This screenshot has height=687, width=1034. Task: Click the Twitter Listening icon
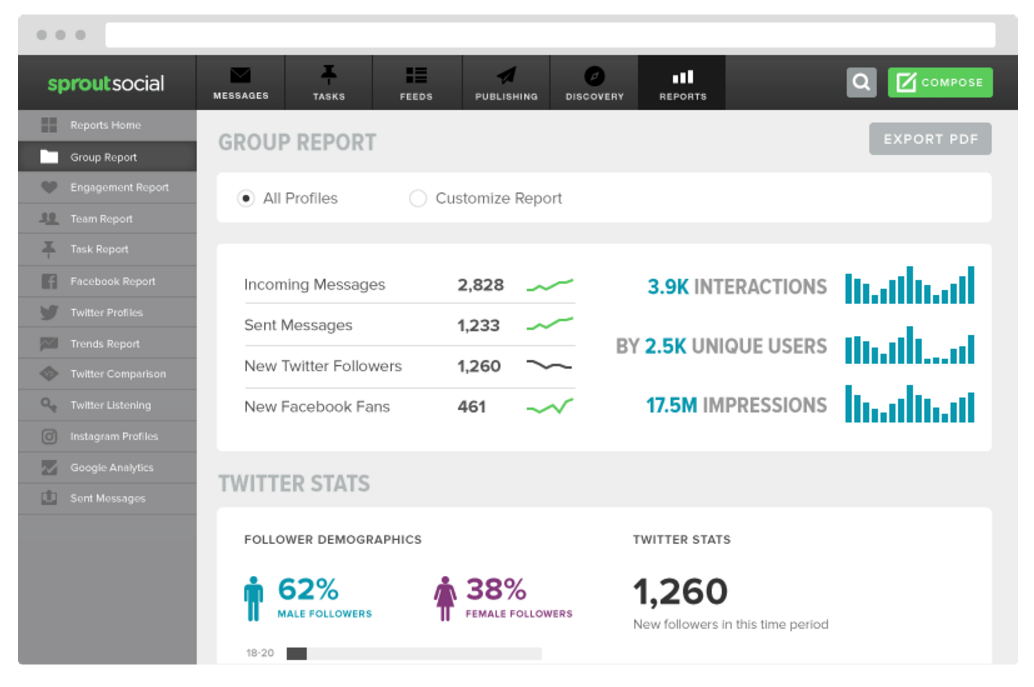point(49,405)
